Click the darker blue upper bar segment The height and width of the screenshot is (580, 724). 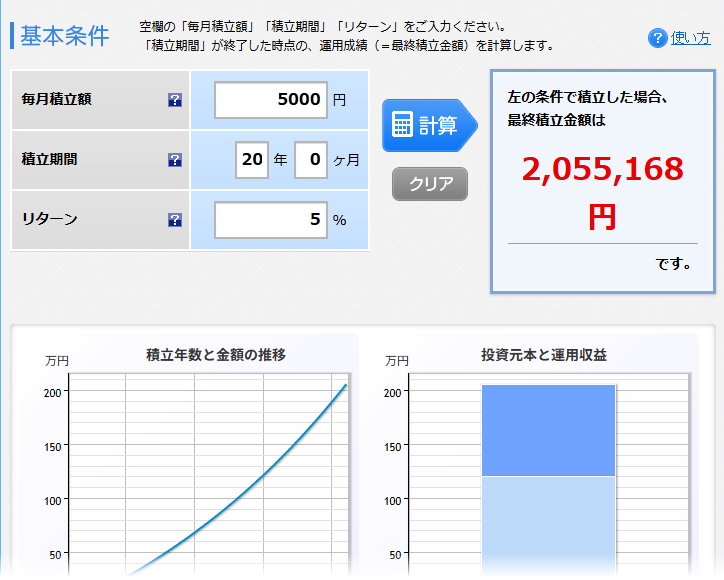point(548,430)
